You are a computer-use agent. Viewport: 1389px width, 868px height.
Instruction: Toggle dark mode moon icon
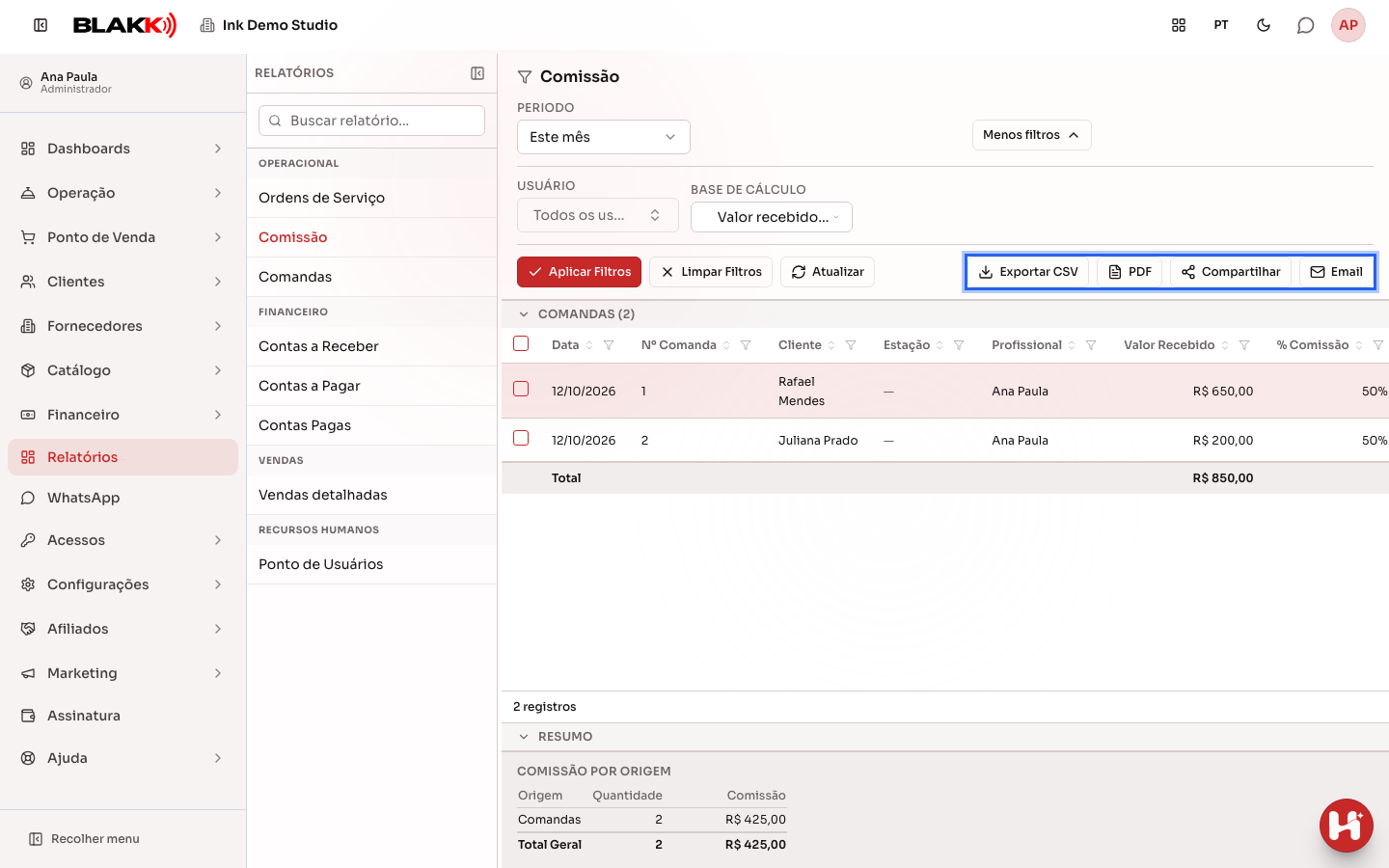click(x=1264, y=25)
